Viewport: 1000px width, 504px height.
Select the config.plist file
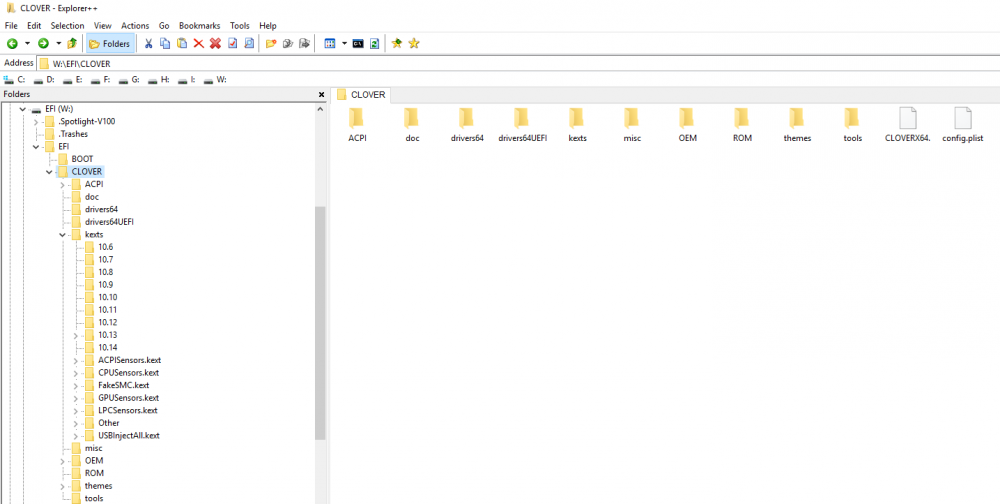pos(962,125)
